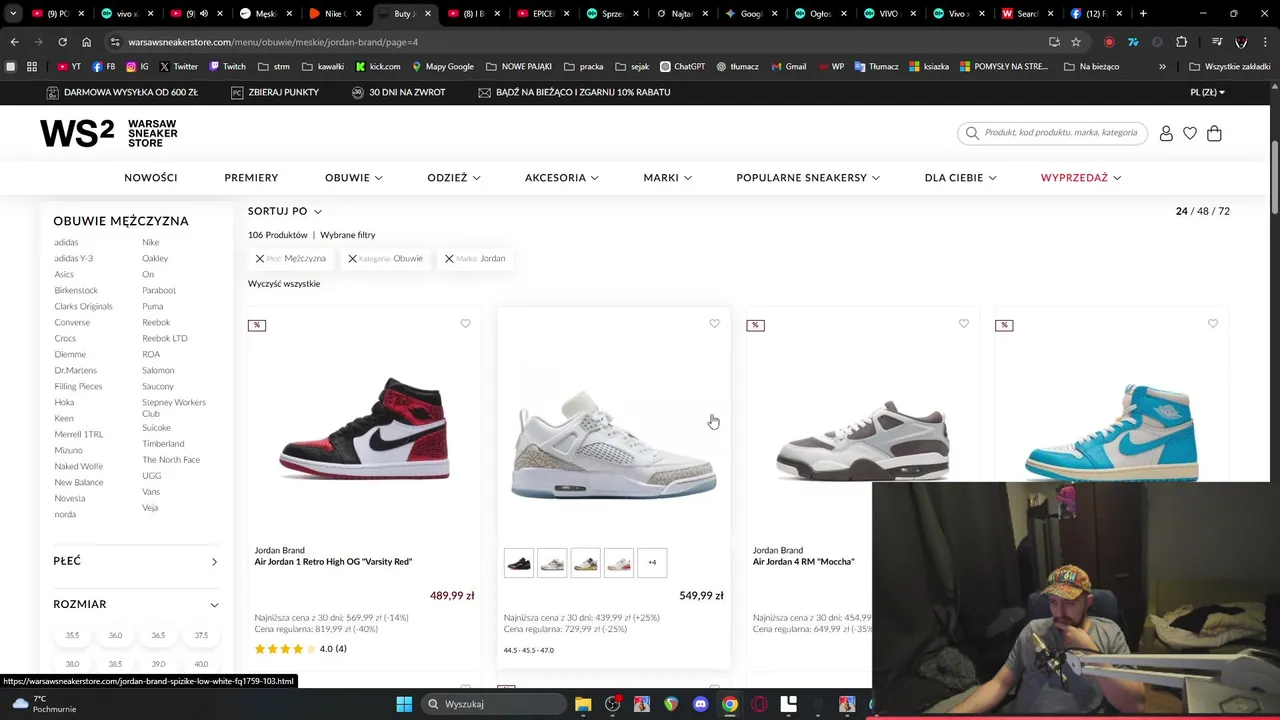Expand the MARKI menu
This screenshot has width=1280, height=720.
[668, 177]
